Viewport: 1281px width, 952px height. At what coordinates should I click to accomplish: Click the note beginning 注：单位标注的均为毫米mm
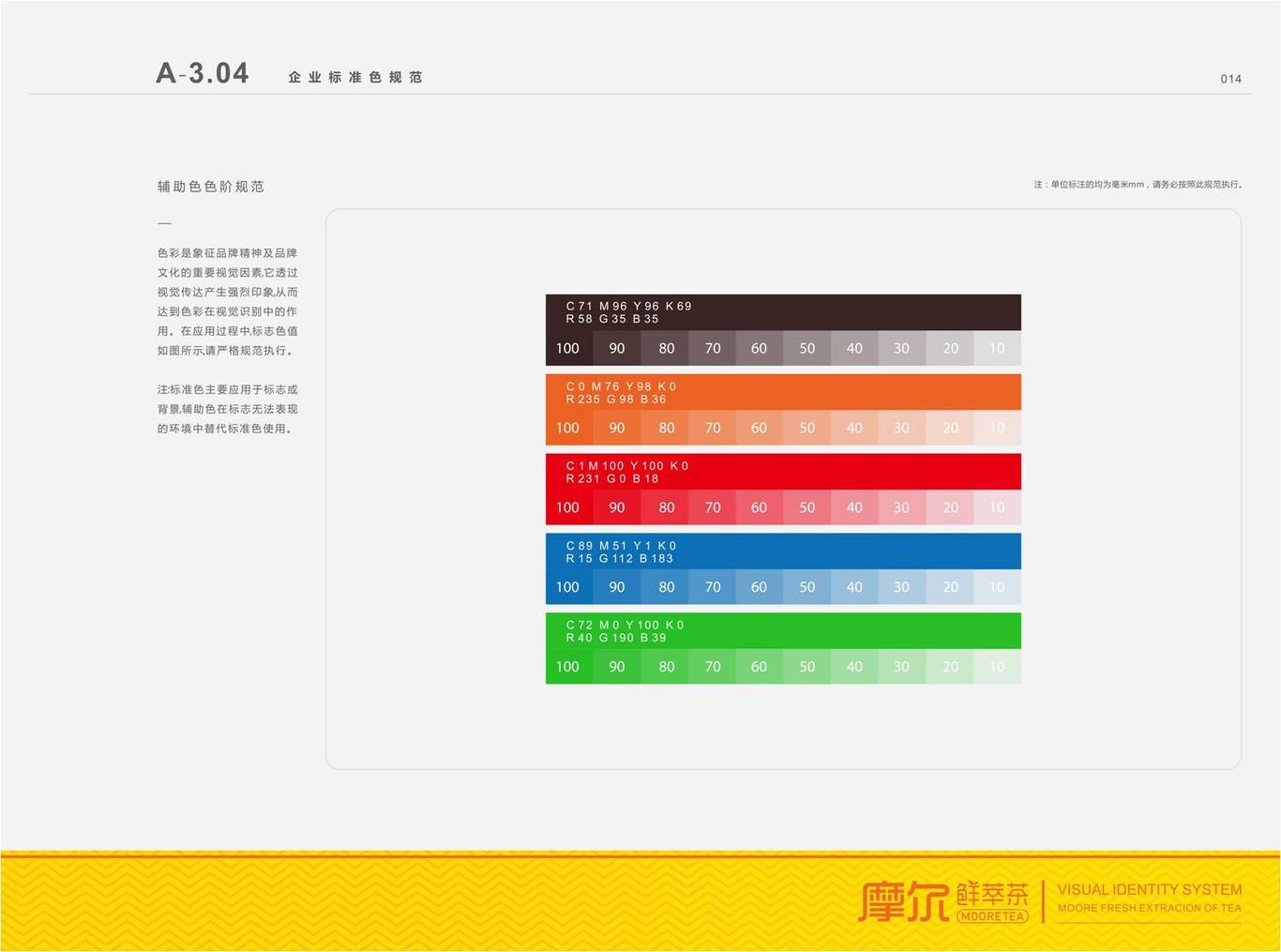pyautogui.click(x=1139, y=185)
